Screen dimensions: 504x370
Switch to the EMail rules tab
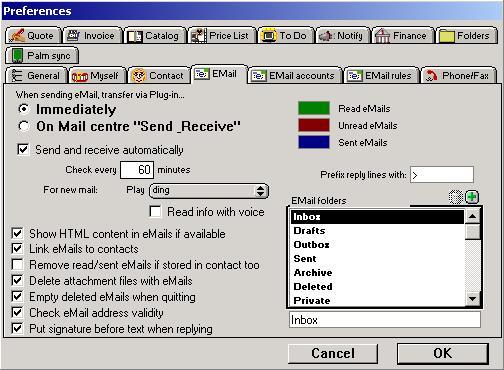pyautogui.click(x=381, y=76)
